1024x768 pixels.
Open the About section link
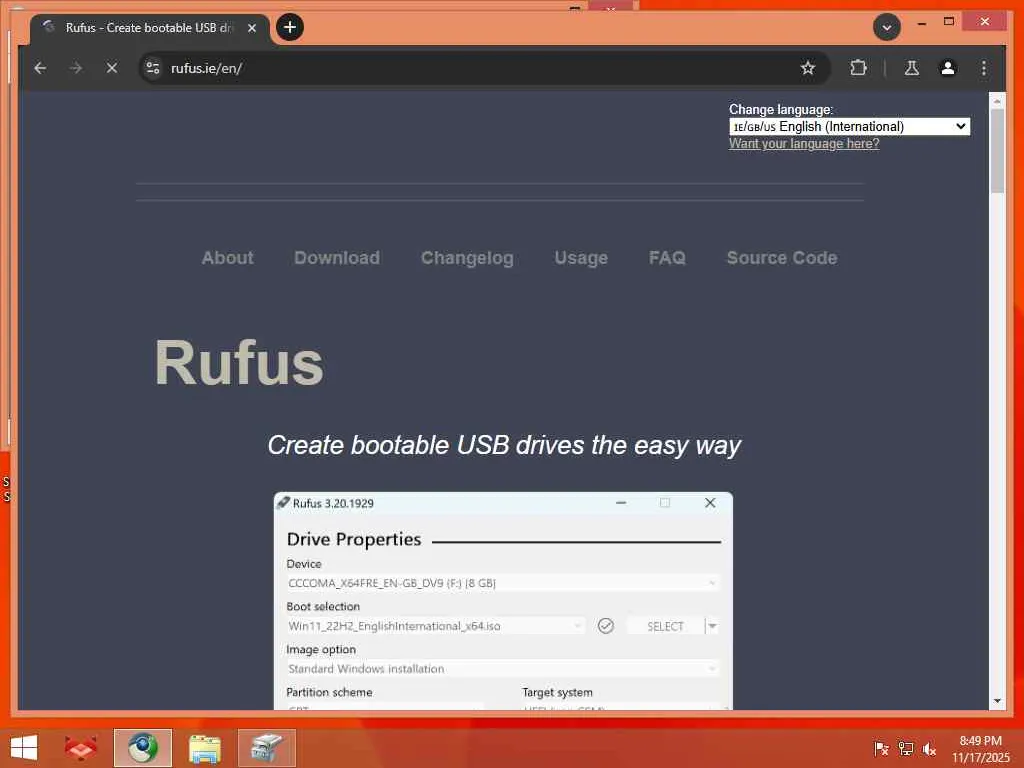[227, 258]
